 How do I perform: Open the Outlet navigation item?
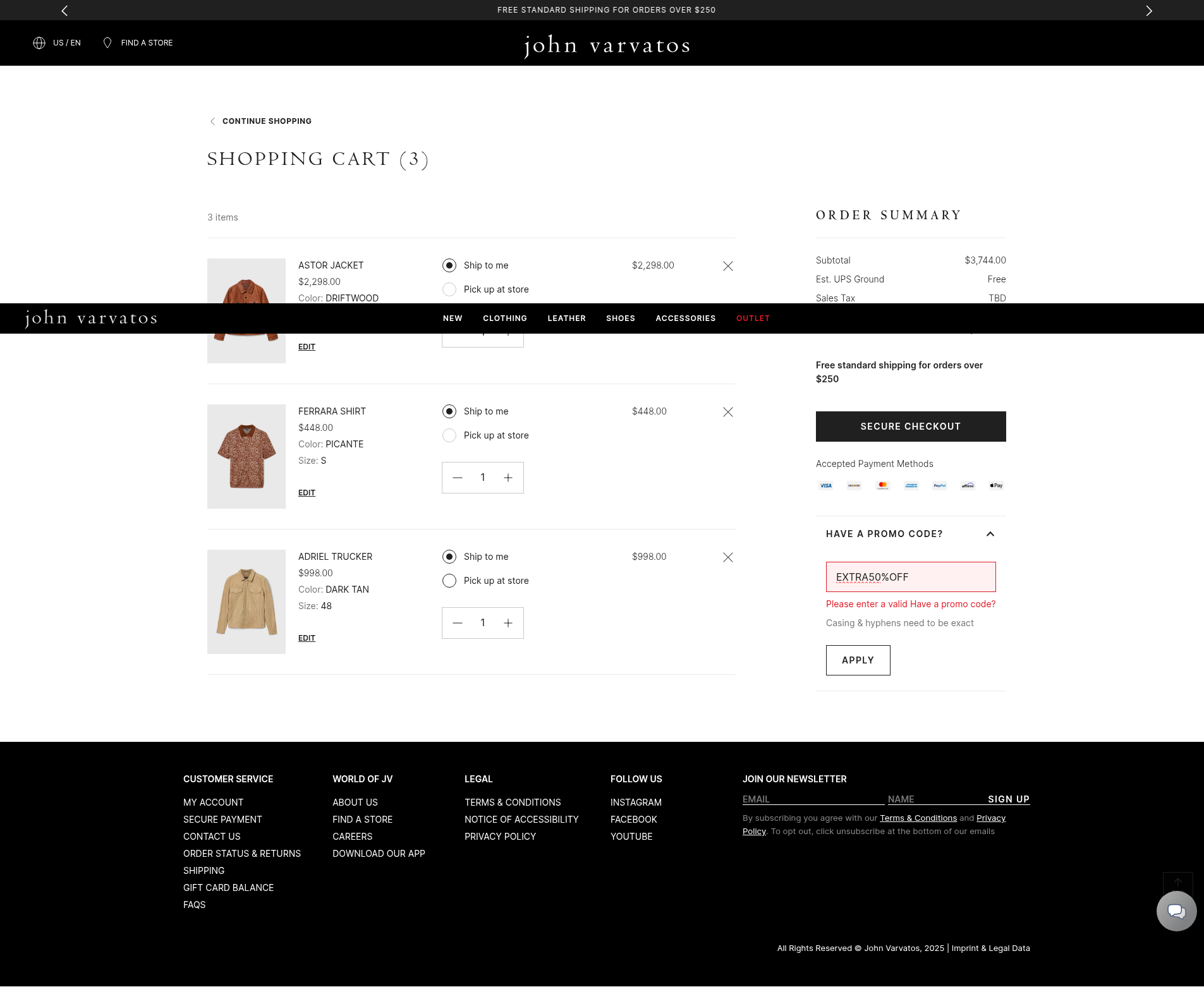tap(753, 318)
